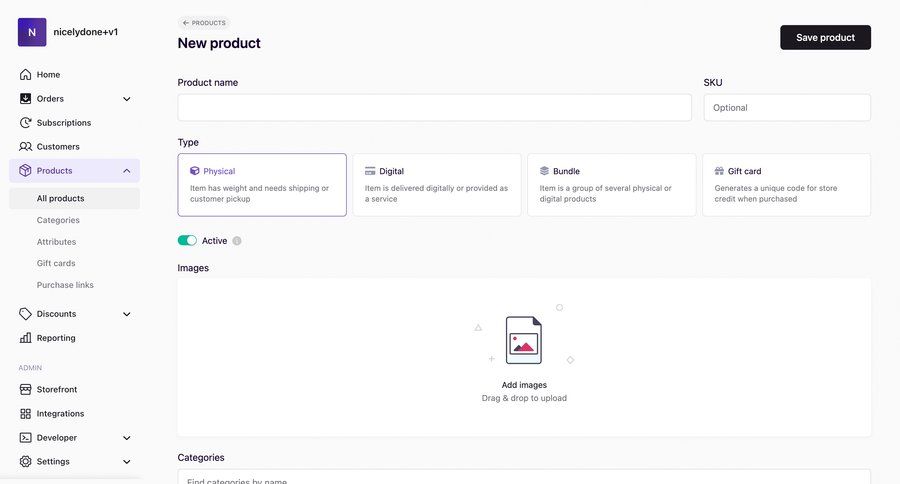
Task: Expand the Orders menu chevron
Action: pyautogui.click(x=127, y=99)
